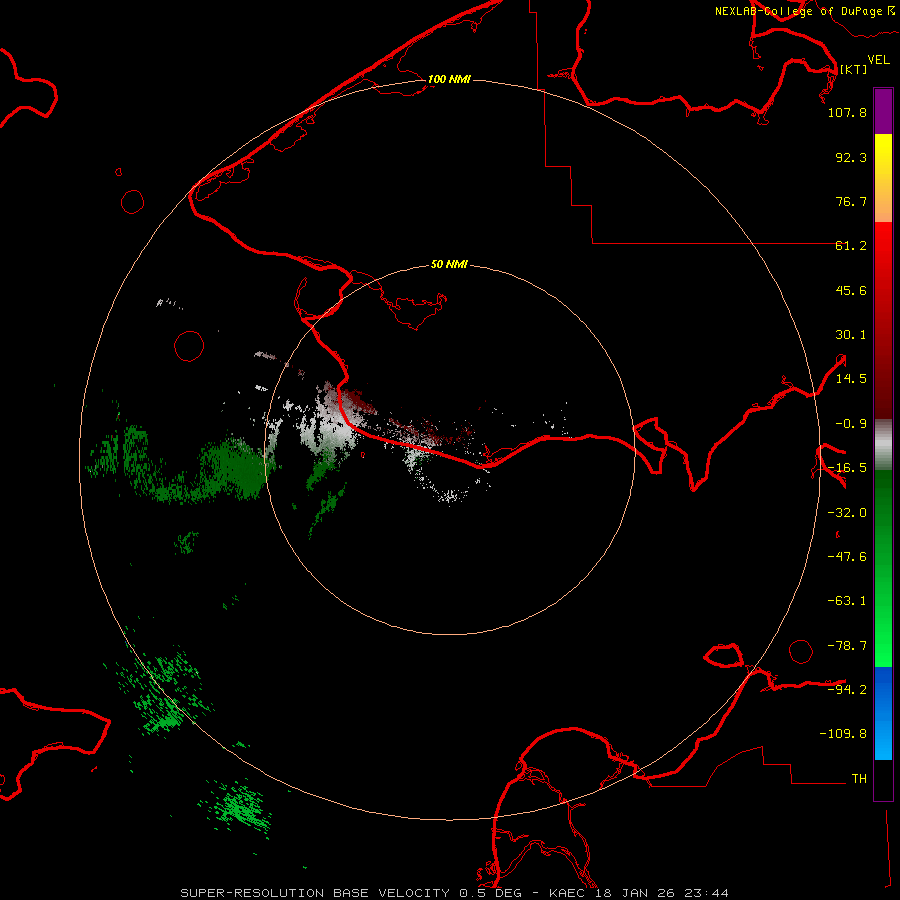Pick the red segment of the velocity scale
900x900 pixels.
tap(883, 320)
